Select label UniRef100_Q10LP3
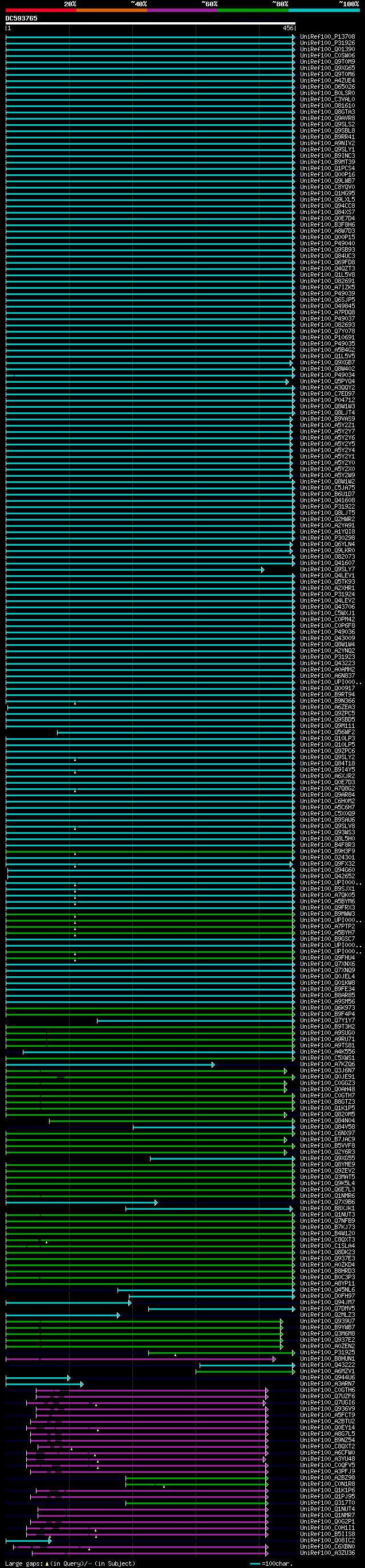 point(327,738)
